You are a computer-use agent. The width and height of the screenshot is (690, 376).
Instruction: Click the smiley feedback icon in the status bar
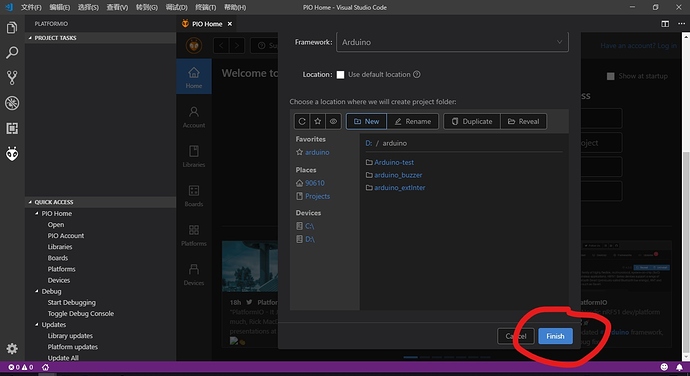(664, 367)
